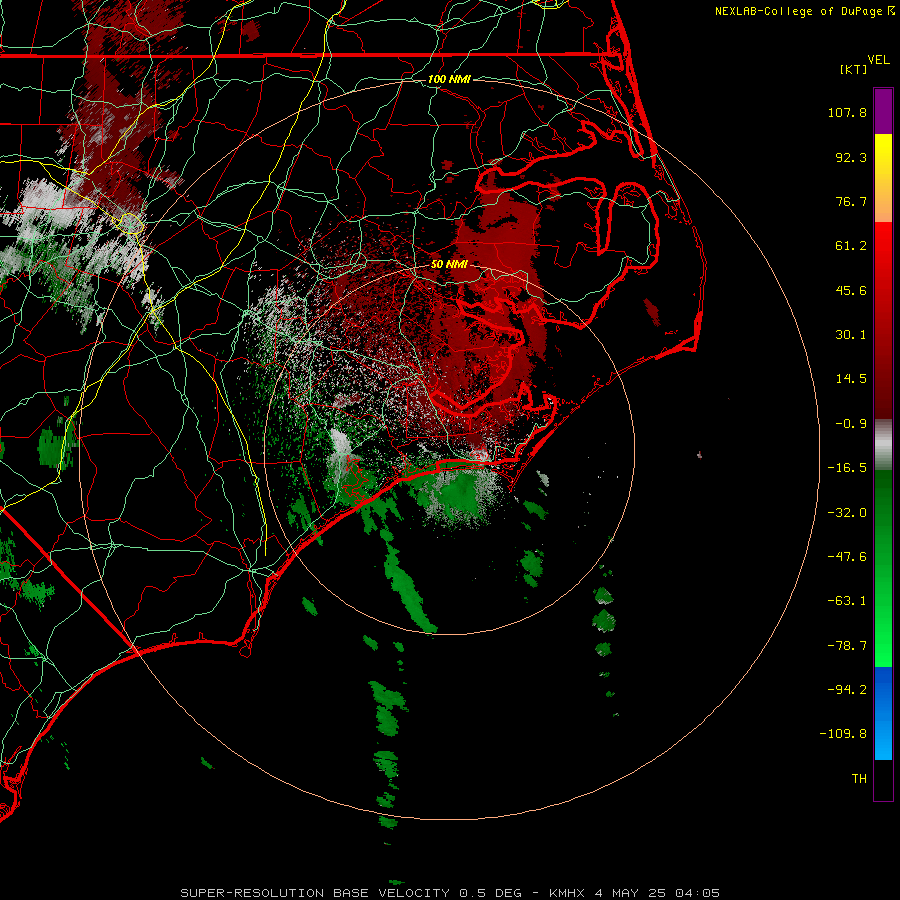
Task: Select the -0.9 scale value
Action: click(851, 424)
